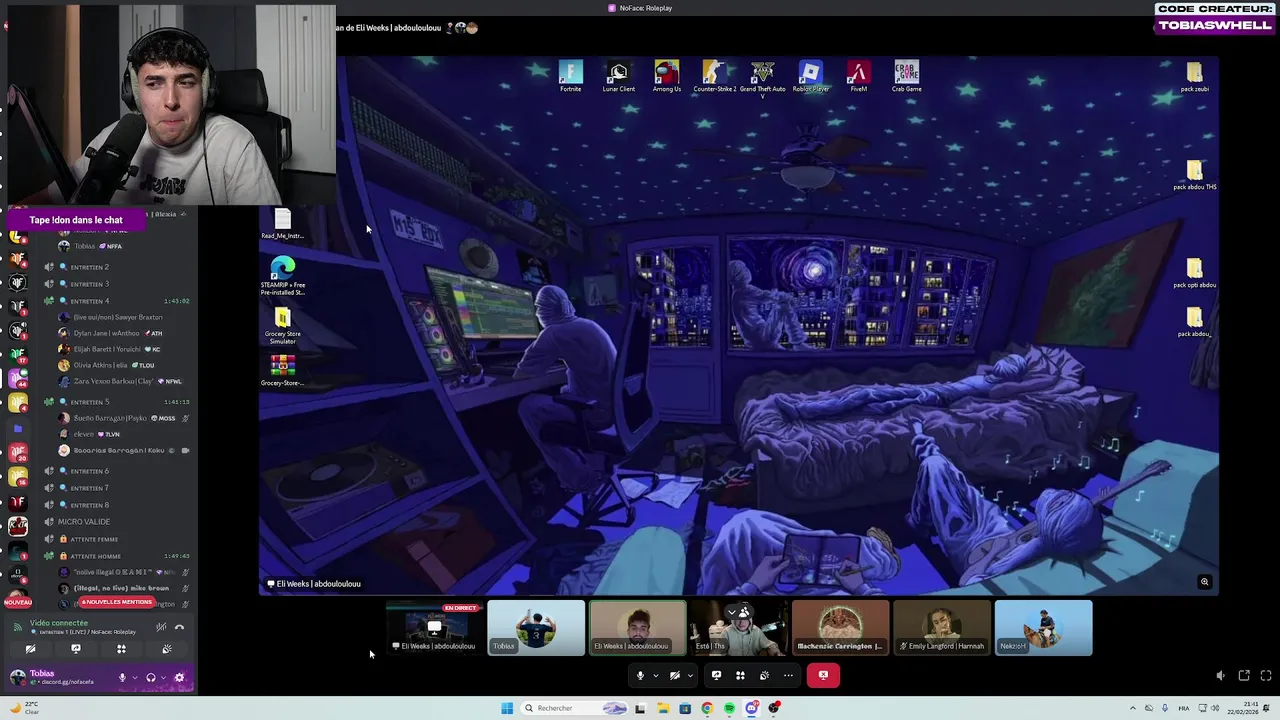Pop out the stream window

pyautogui.click(x=1244, y=676)
